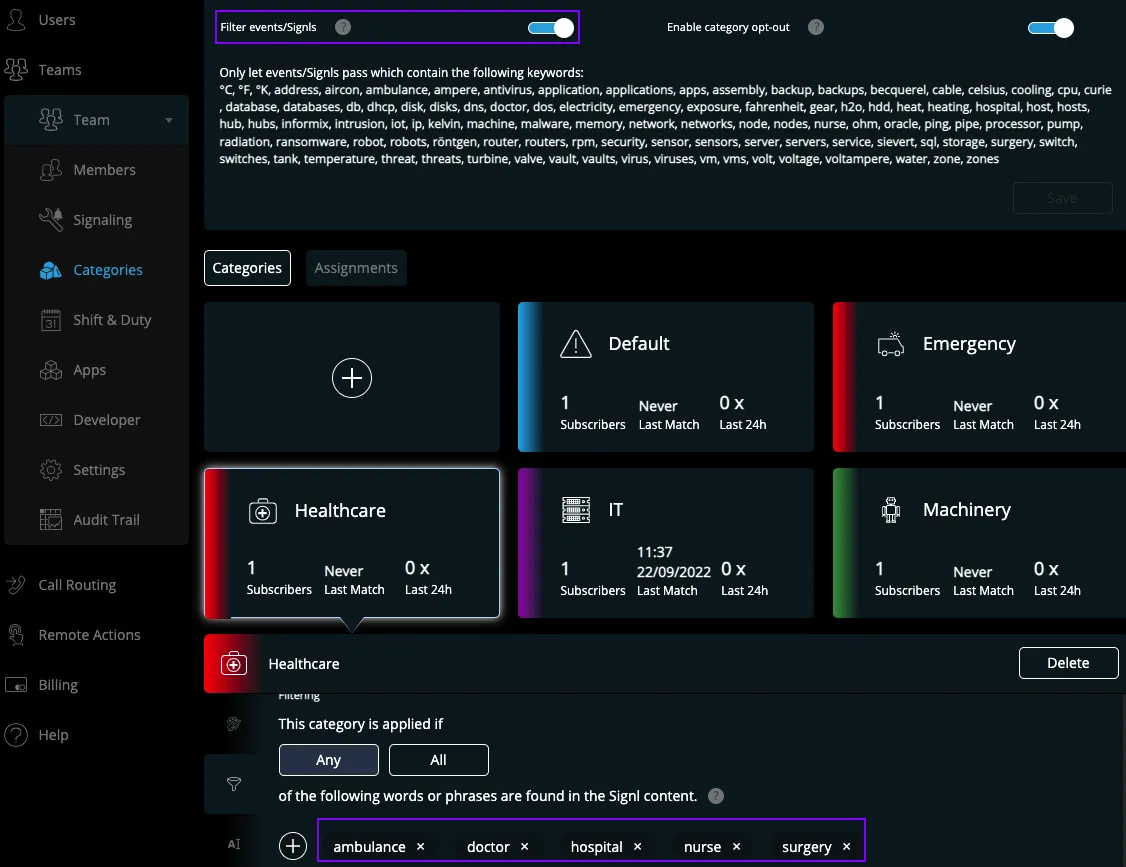Click help icon after Signl content sentence
This screenshot has height=867, width=1126.
click(x=716, y=796)
